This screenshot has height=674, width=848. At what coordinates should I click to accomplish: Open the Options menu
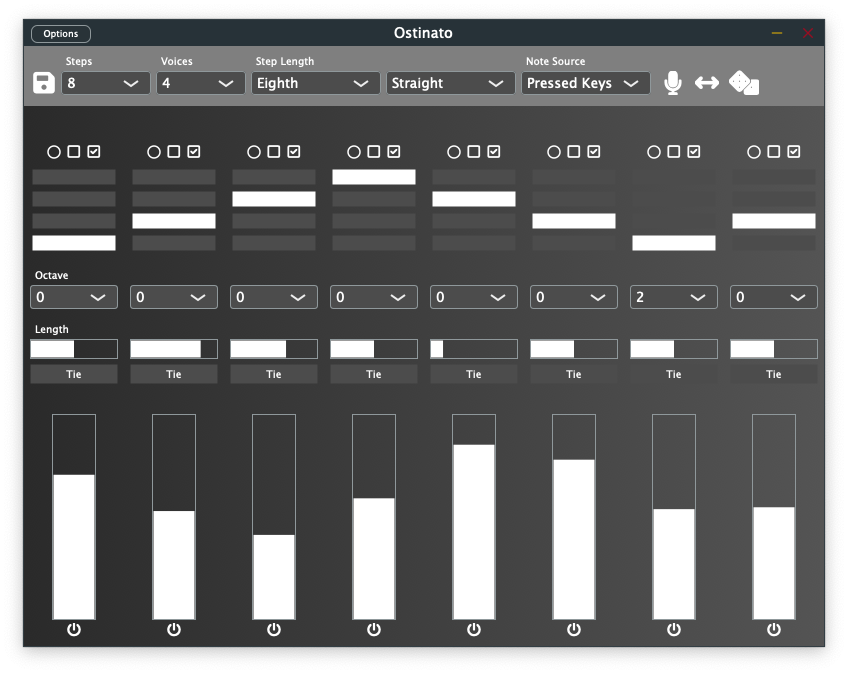coord(61,34)
